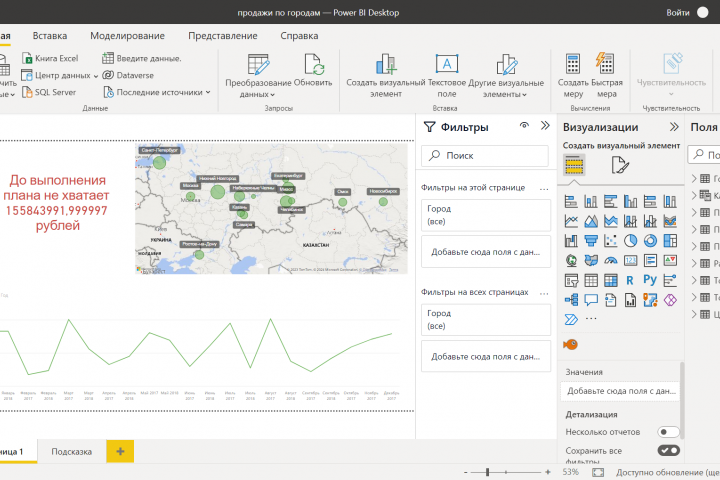Click 'Войти' to sign in

point(678,13)
